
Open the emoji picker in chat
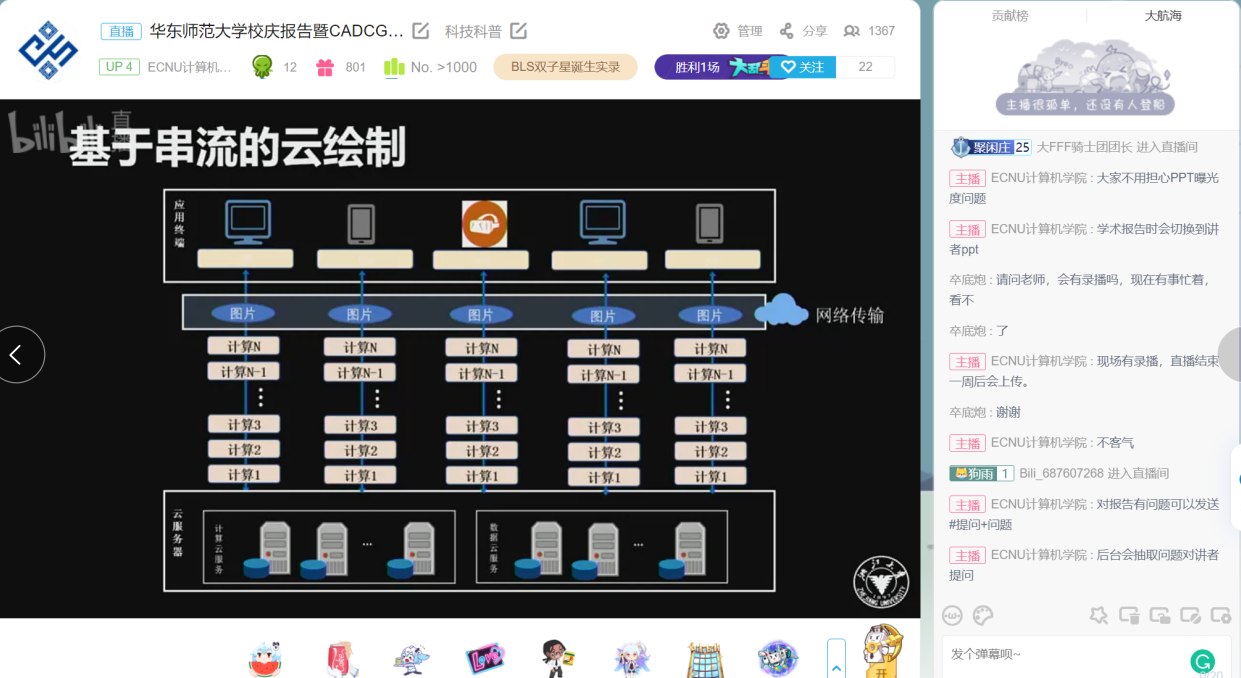952,615
